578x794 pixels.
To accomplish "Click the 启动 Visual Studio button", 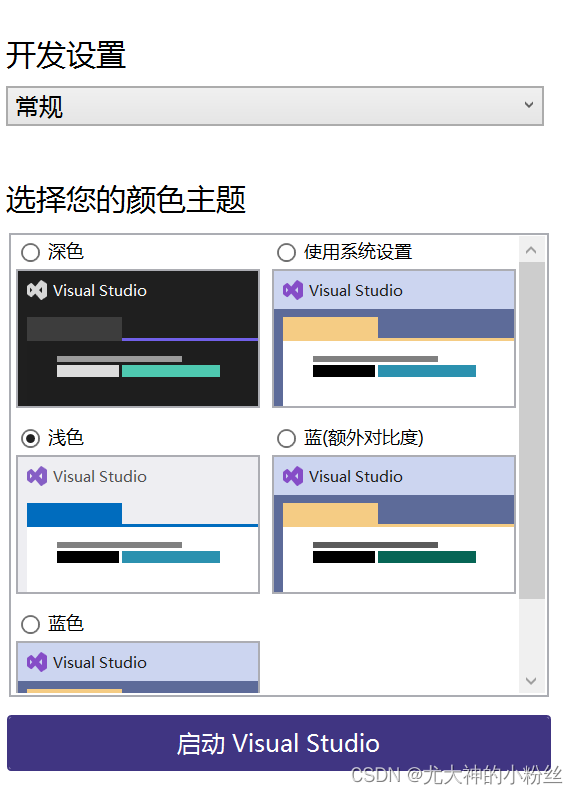I will click(279, 743).
